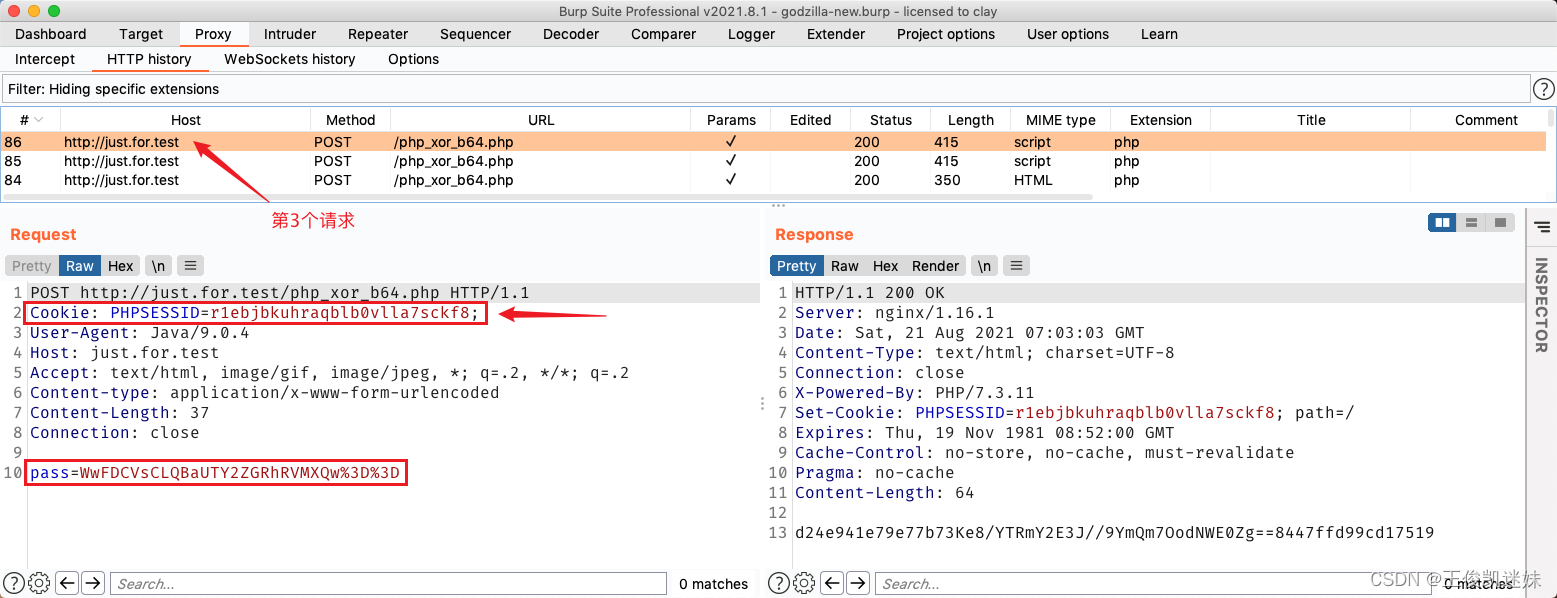
Task: Switch to stacked top-bottom layout view
Action: (x=1472, y=223)
